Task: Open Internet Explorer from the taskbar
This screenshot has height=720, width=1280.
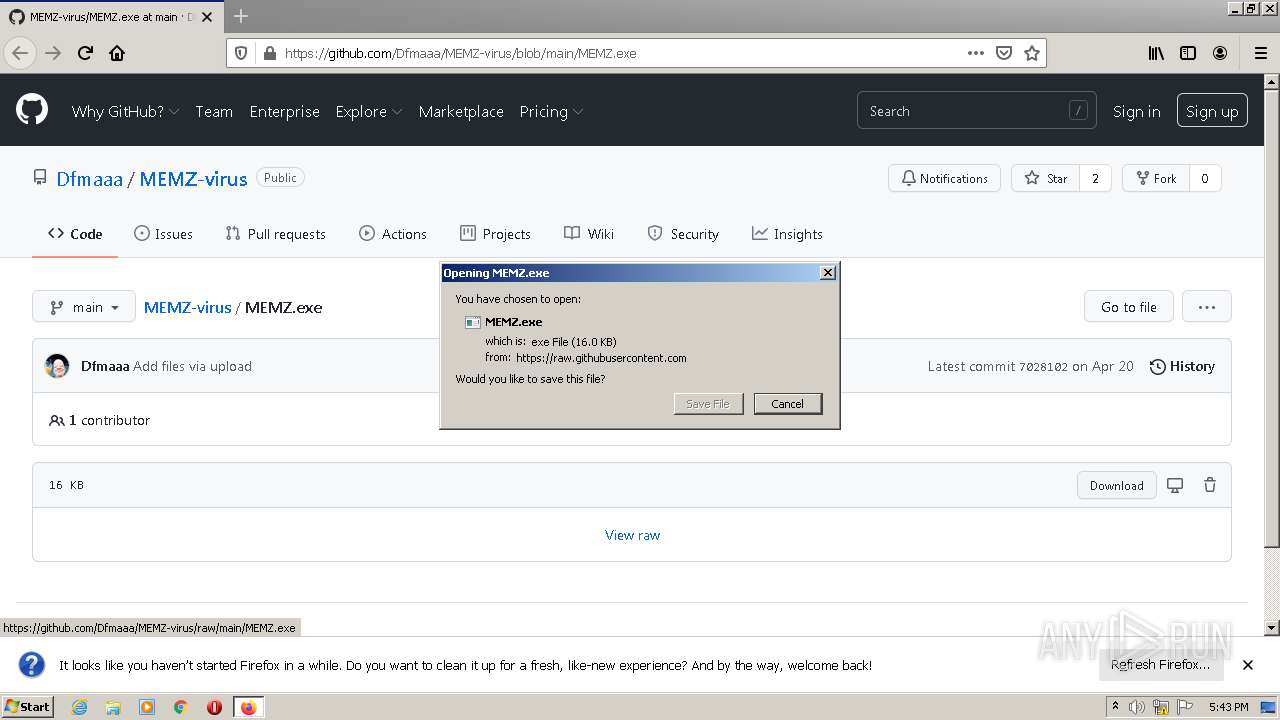Action: 79,707
